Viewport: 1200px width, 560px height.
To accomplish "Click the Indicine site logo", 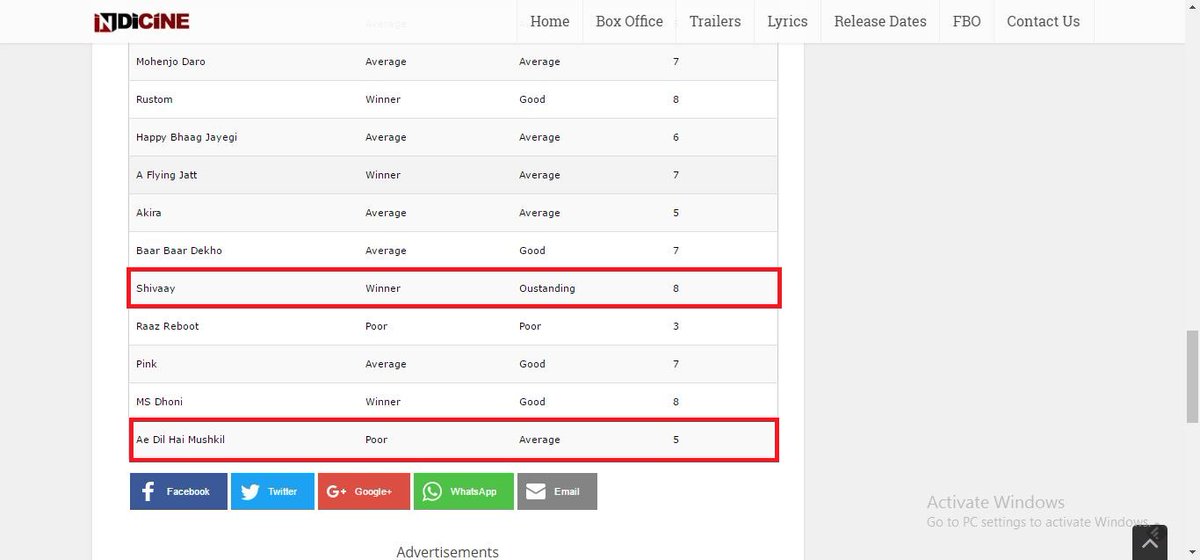I will tap(141, 21).
